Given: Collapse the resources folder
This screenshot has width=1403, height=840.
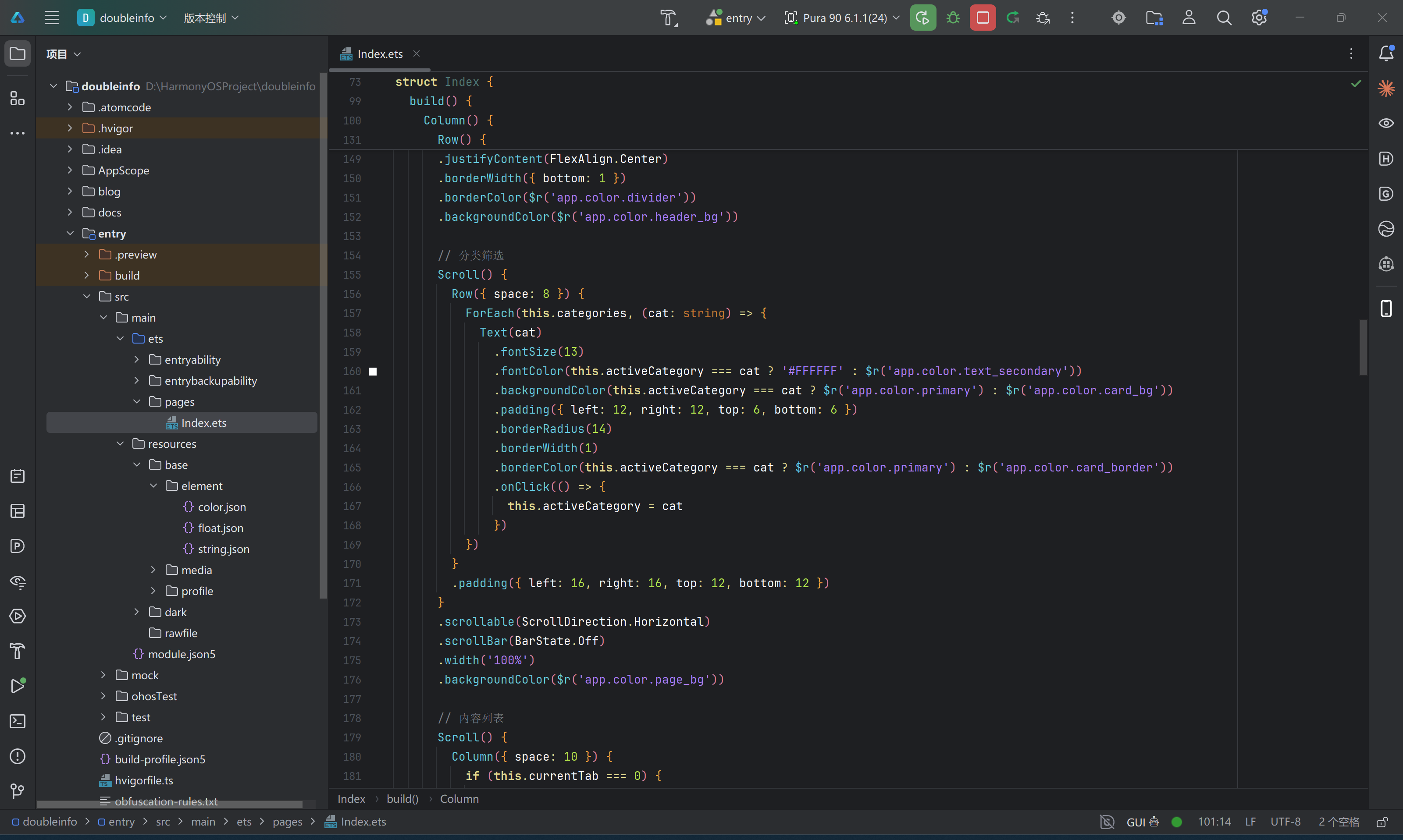Looking at the screenshot, I should pyautogui.click(x=120, y=444).
